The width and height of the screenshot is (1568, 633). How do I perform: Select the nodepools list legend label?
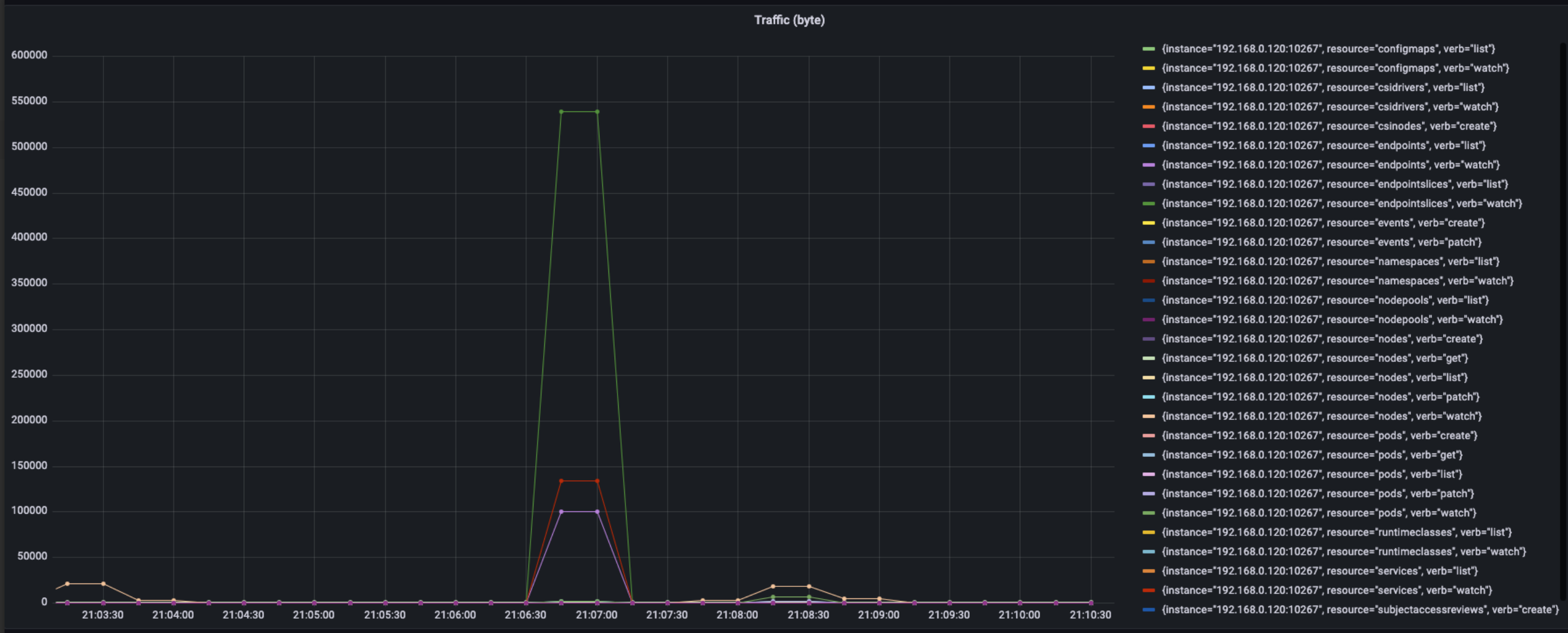[1325, 300]
